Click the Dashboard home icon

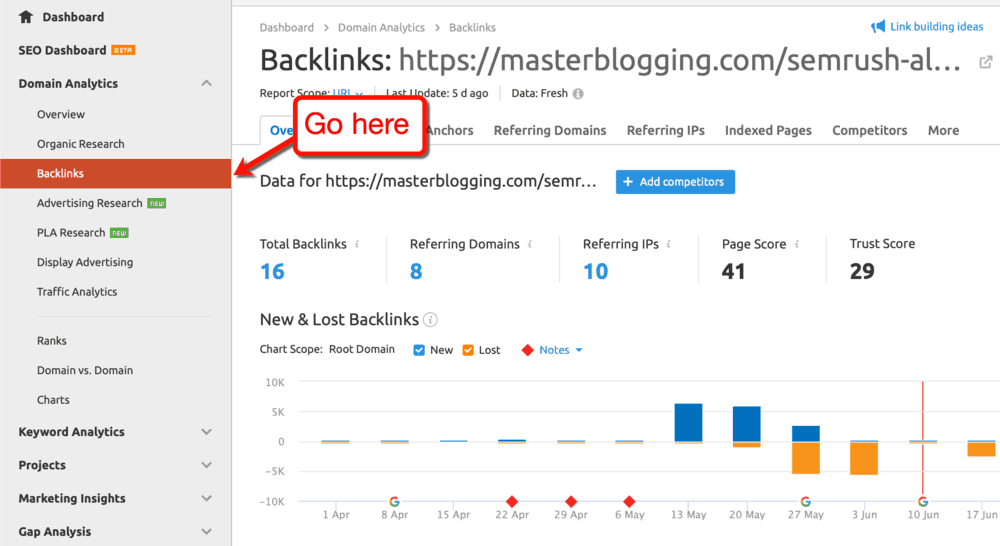click(26, 17)
